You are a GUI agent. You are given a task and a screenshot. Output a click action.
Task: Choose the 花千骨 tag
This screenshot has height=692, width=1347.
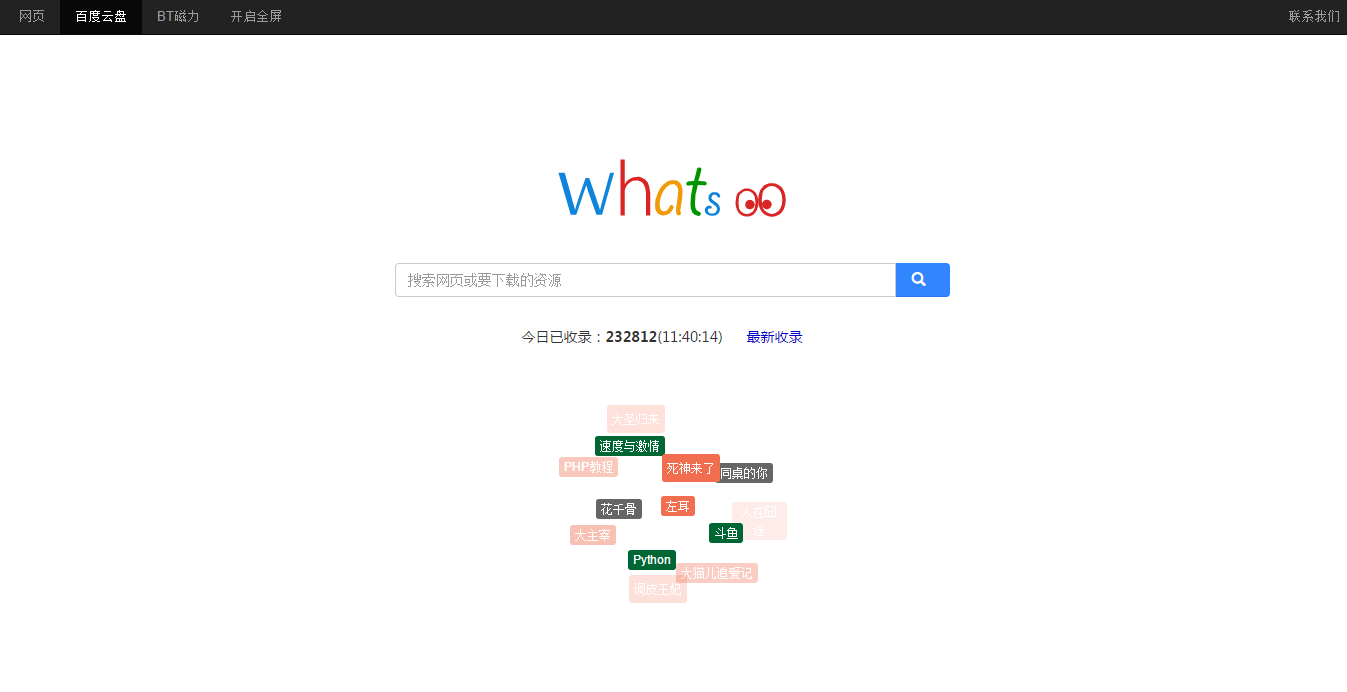point(618,509)
